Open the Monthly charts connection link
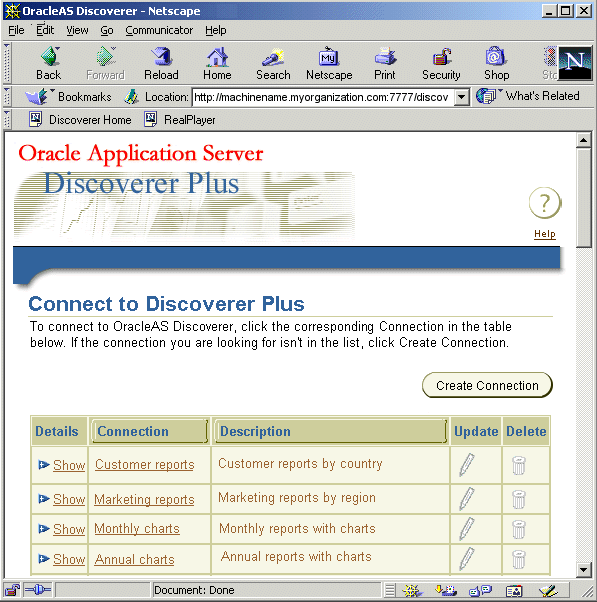This screenshot has height=602, width=597. (137, 529)
